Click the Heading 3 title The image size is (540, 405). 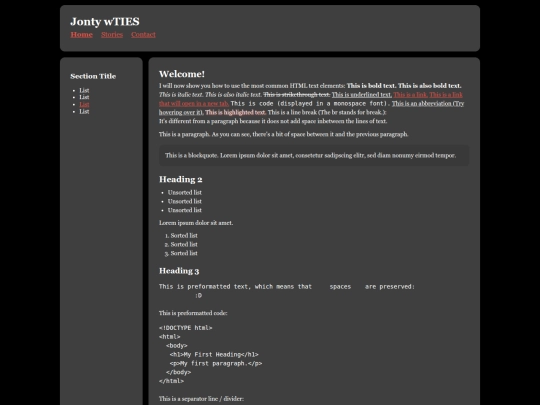coord(179,271)
